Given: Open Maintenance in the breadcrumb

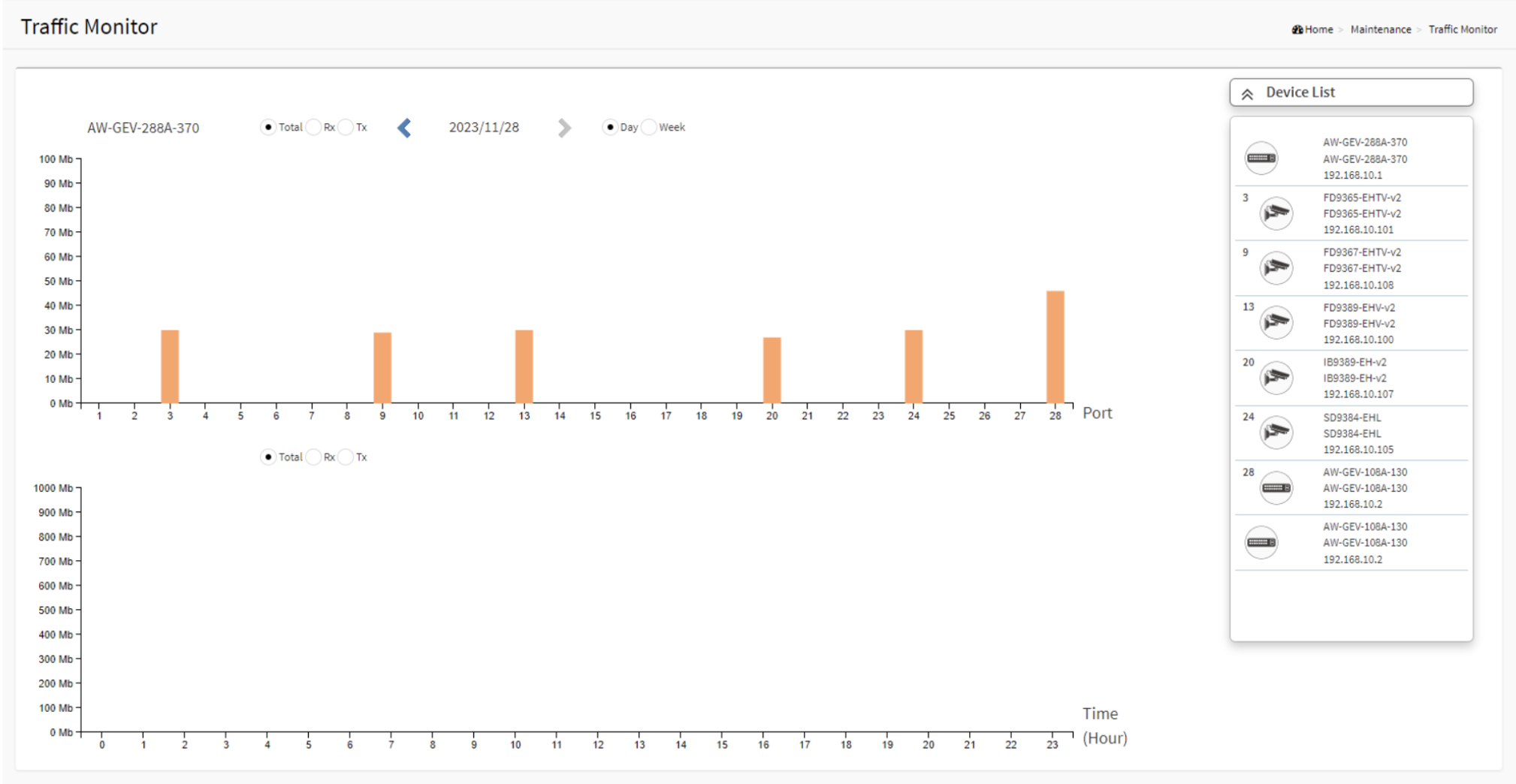Looking at the screenshot, I should click(x=1380, y=29).
